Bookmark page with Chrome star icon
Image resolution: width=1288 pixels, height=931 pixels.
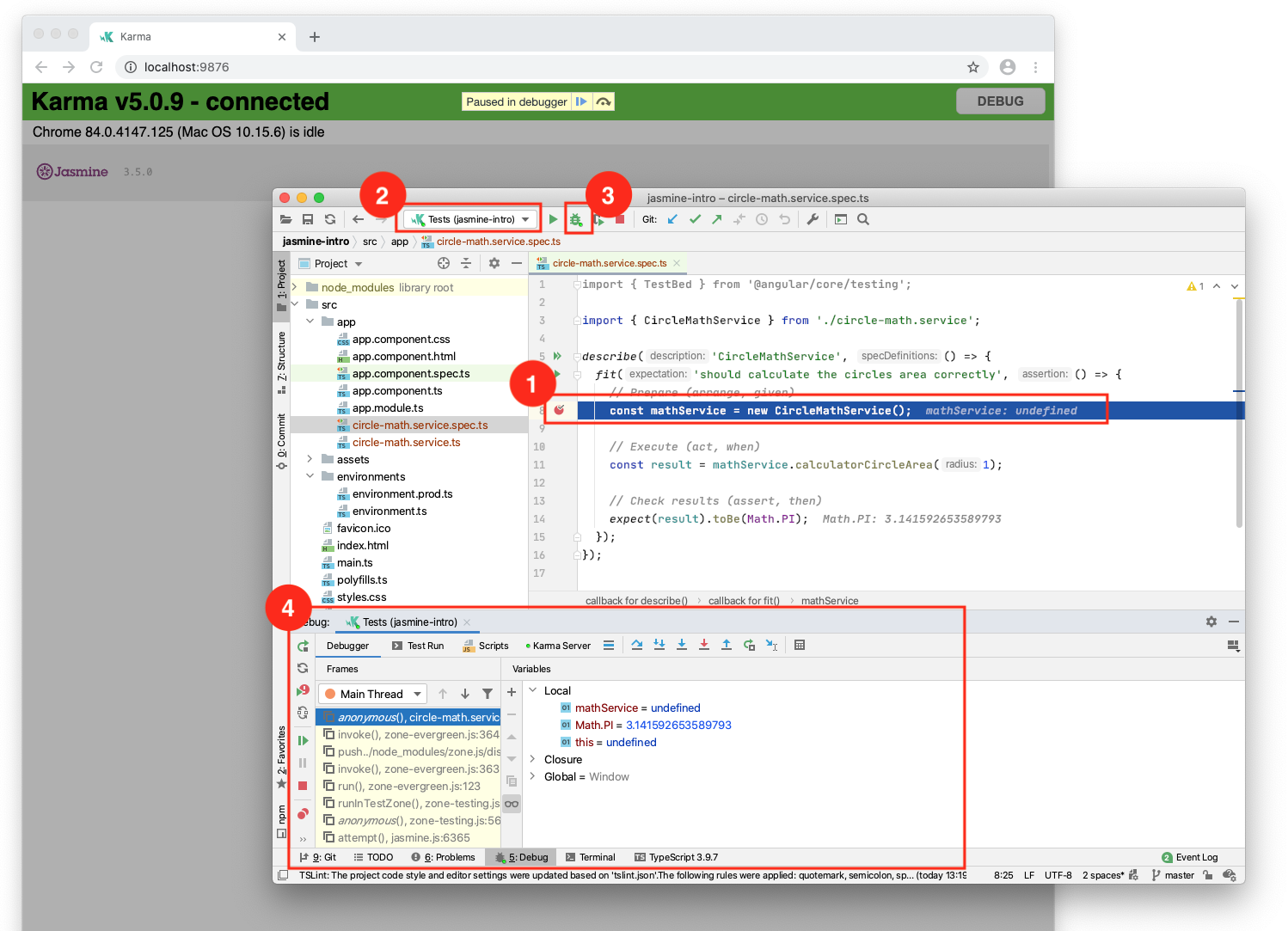(973, 67)
